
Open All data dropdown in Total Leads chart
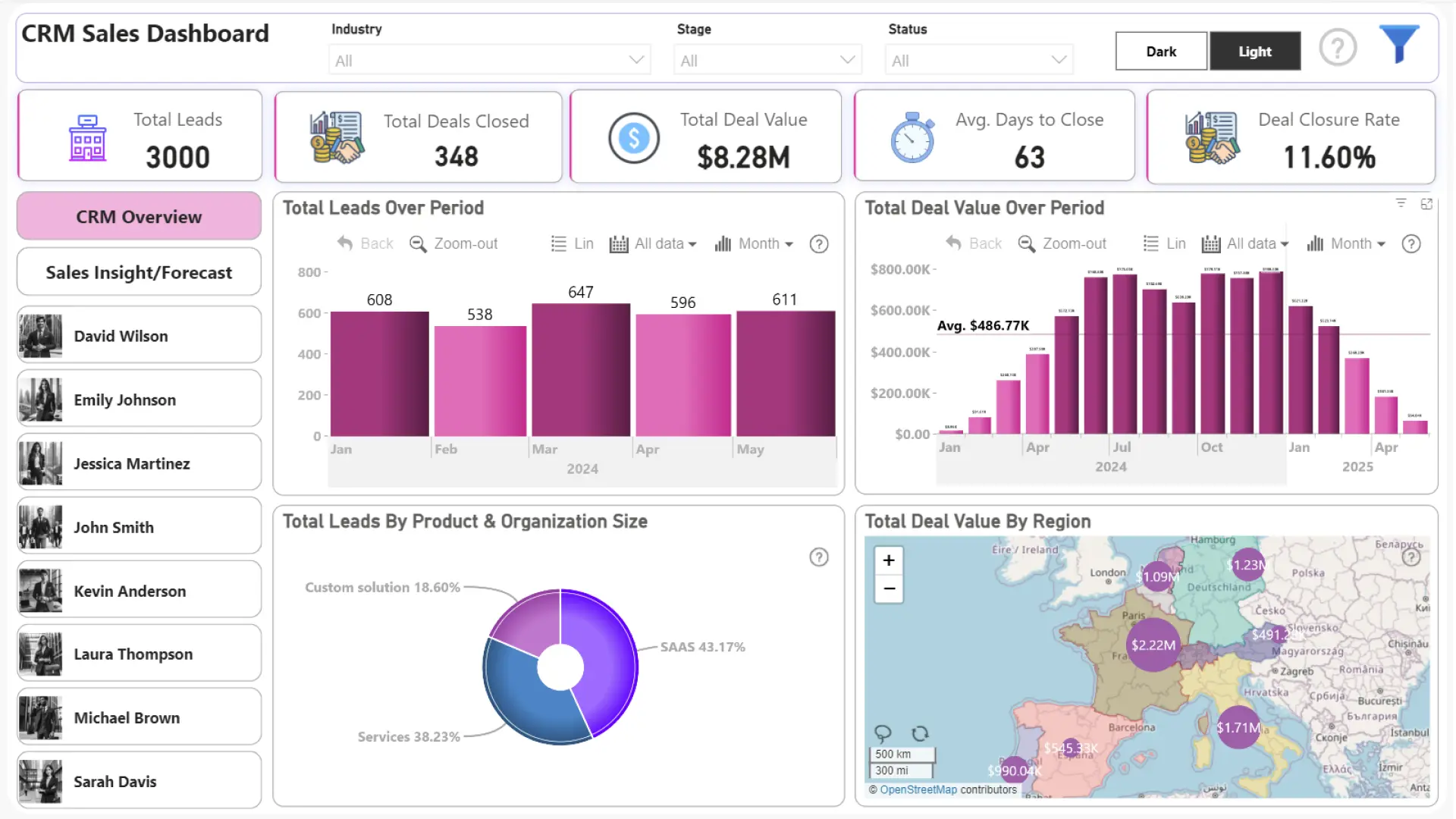(653, 243)
